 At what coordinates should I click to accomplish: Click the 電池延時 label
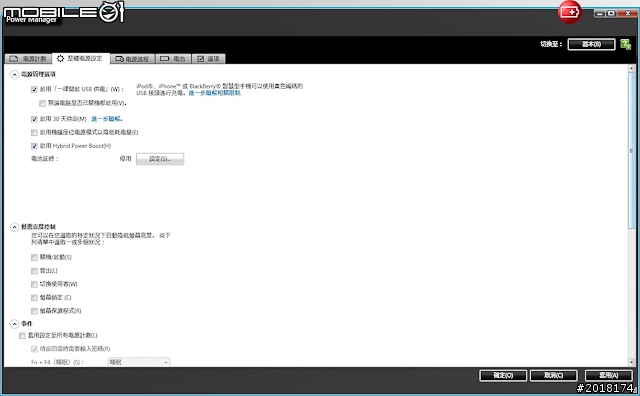pyautogui.click(x=45, y=159)
